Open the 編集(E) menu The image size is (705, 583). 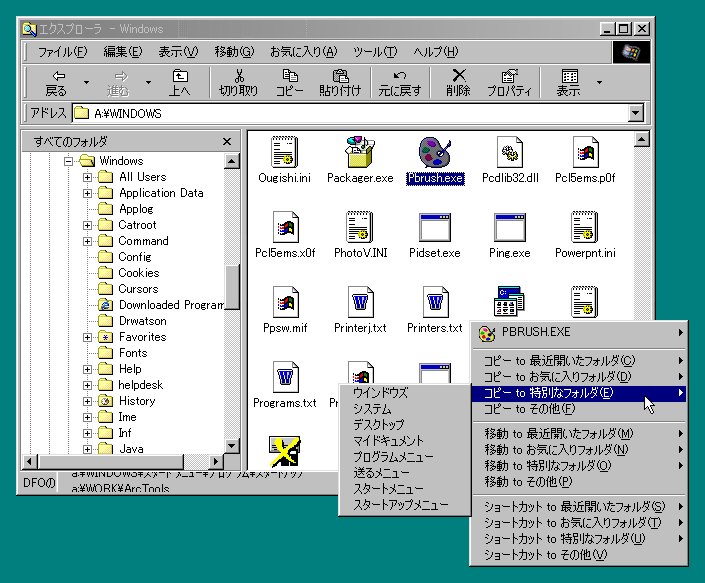[x=123, y=52]
